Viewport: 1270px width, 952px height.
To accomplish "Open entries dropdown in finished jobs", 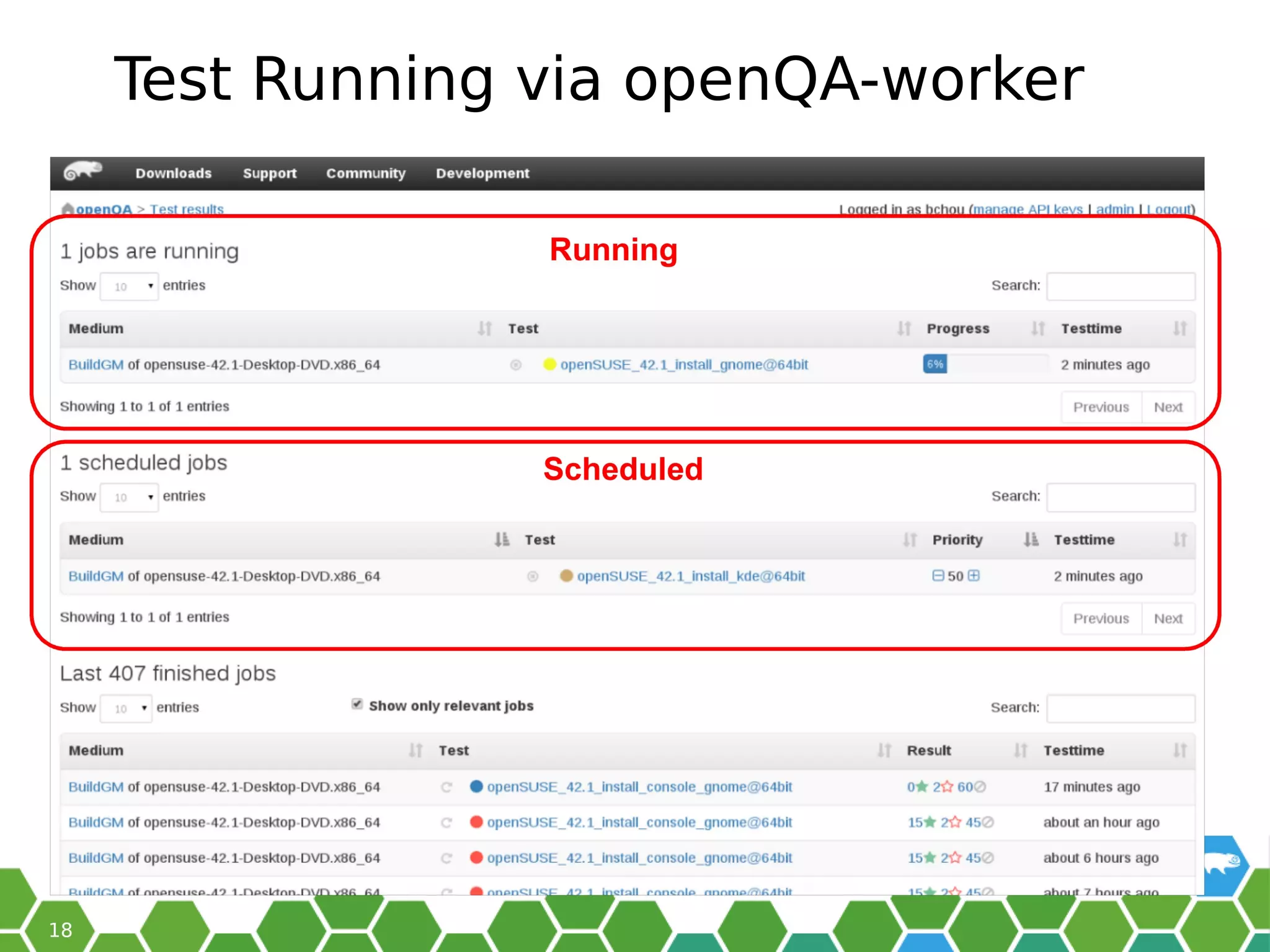I will 126,708.
